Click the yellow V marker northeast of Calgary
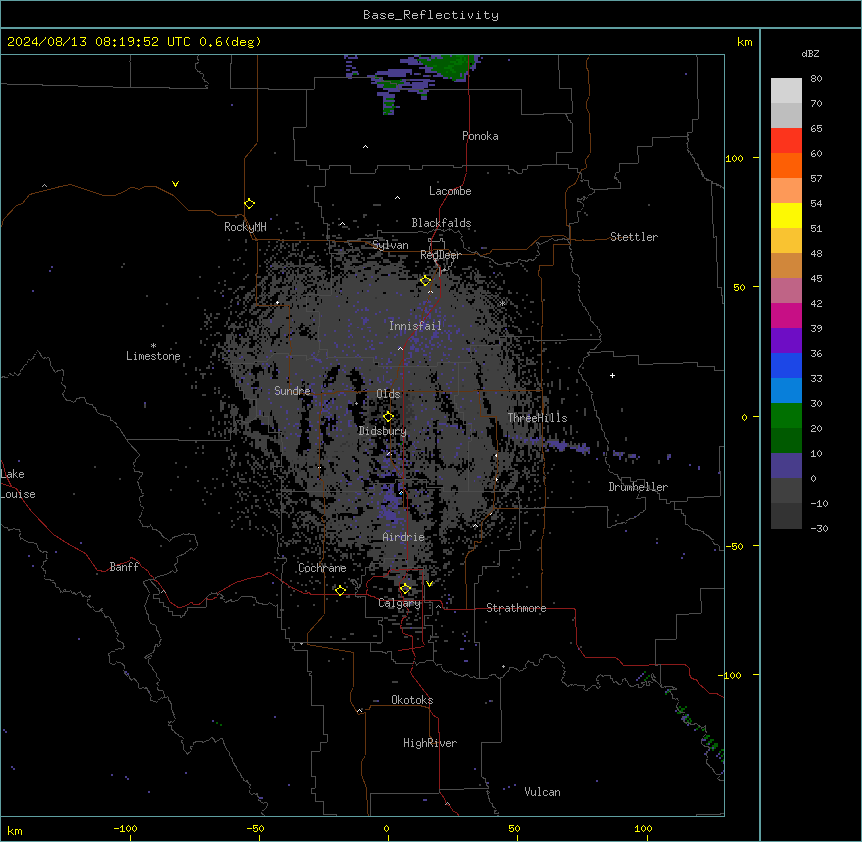This screenshot has width=862, height=842. click(x=429, y=584)
